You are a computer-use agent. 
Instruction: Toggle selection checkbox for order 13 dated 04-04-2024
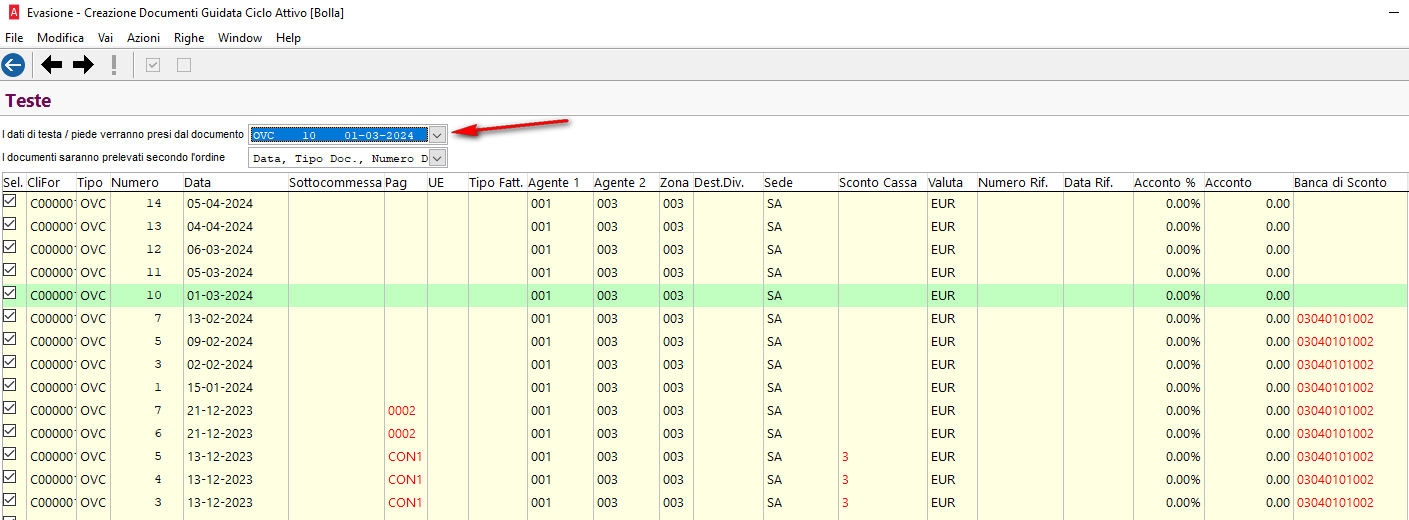[10, 224]
